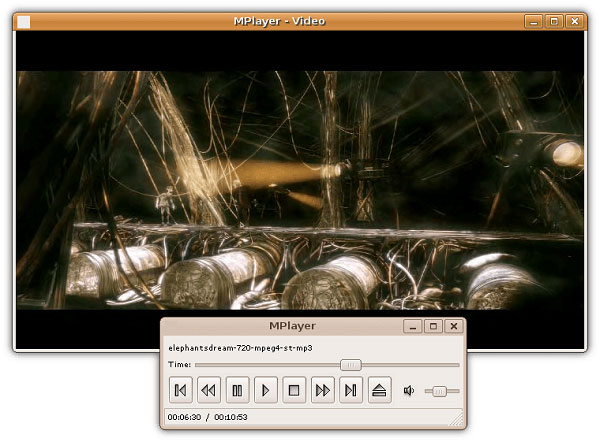
Task: Click the Time label beside seek bar
Action: pyautogui.click(x=179, y=364)
